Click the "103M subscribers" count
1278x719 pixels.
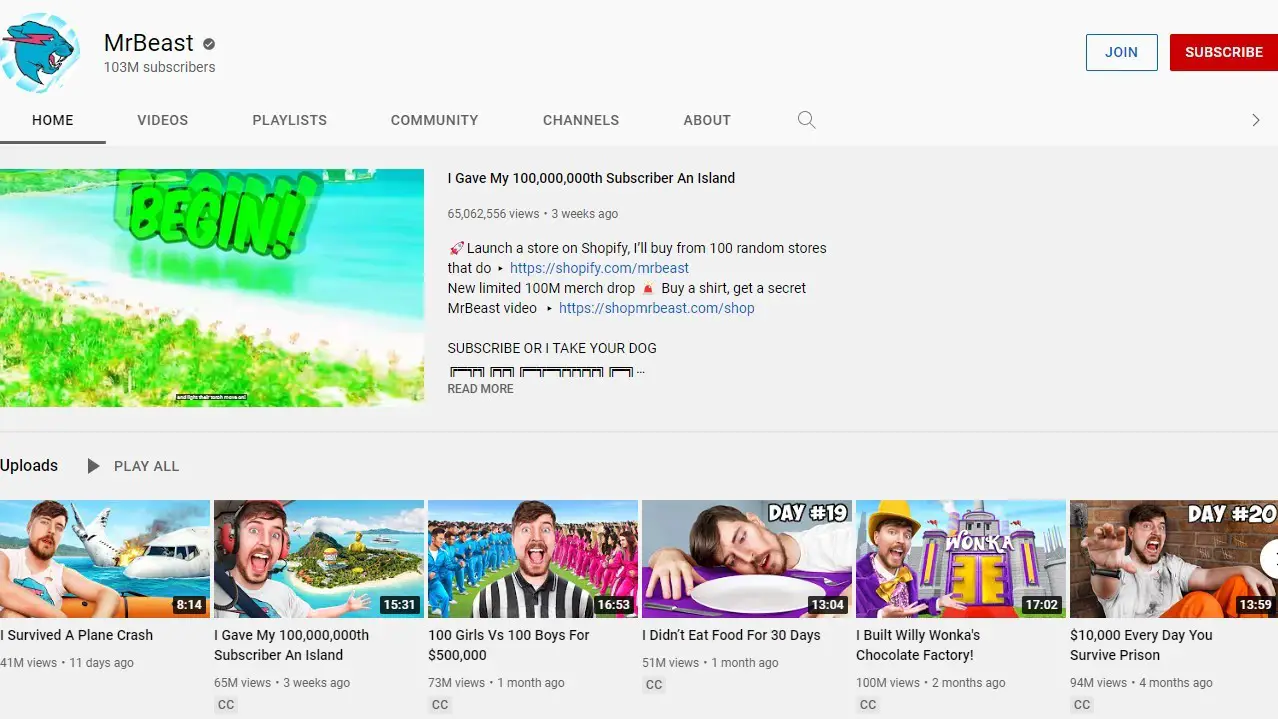[x=160, y=67]
